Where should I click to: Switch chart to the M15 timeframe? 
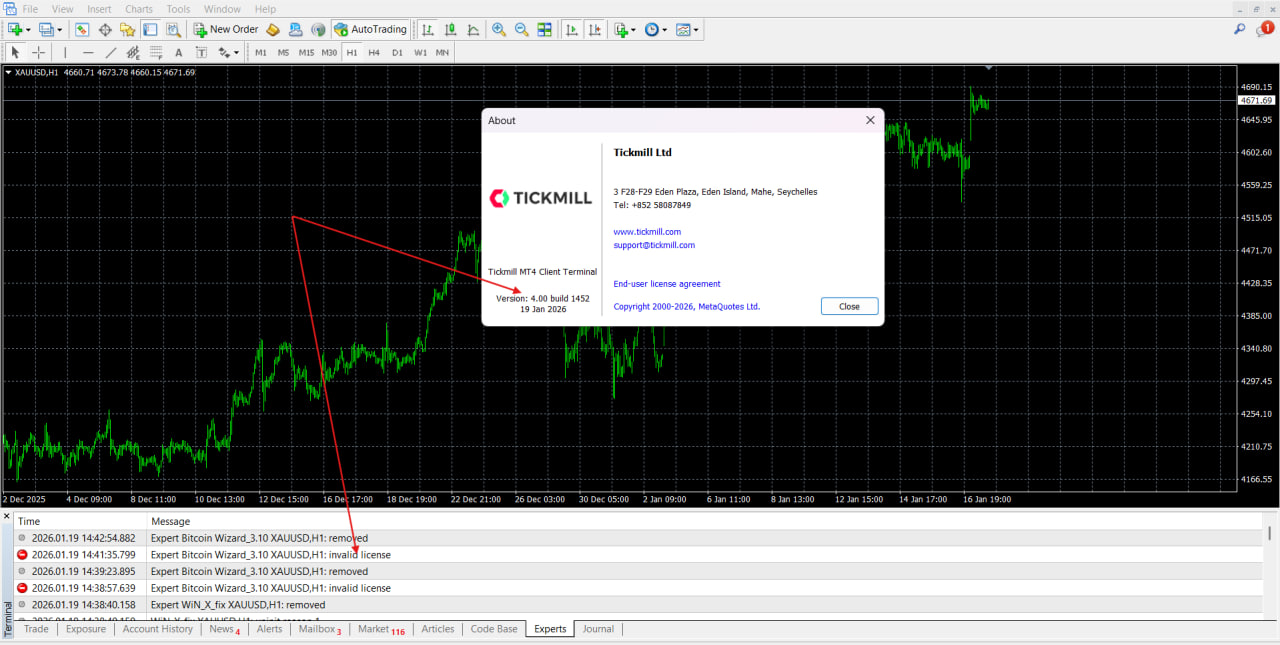pos(306,52)
